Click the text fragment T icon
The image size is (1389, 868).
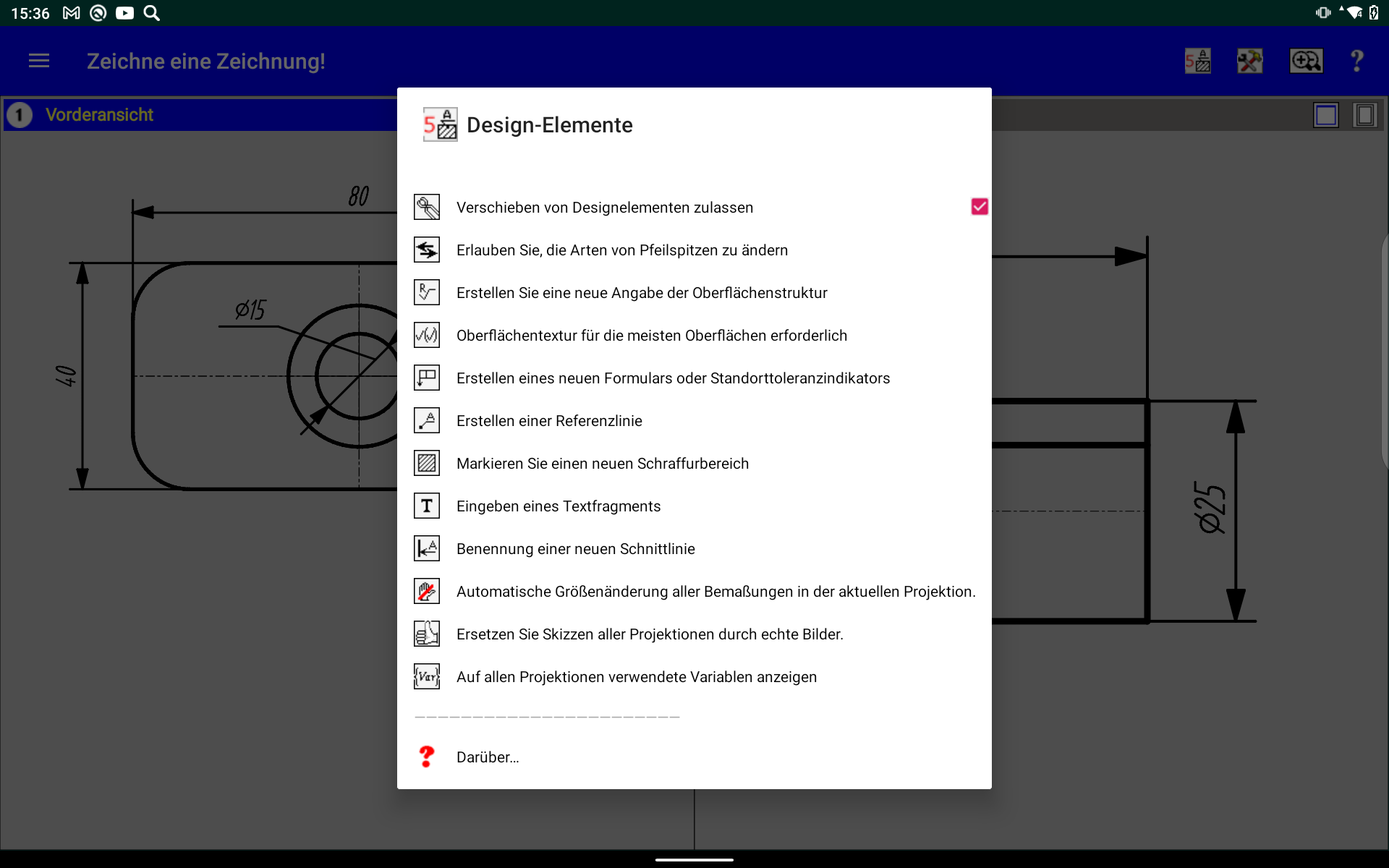click(427, 506)
